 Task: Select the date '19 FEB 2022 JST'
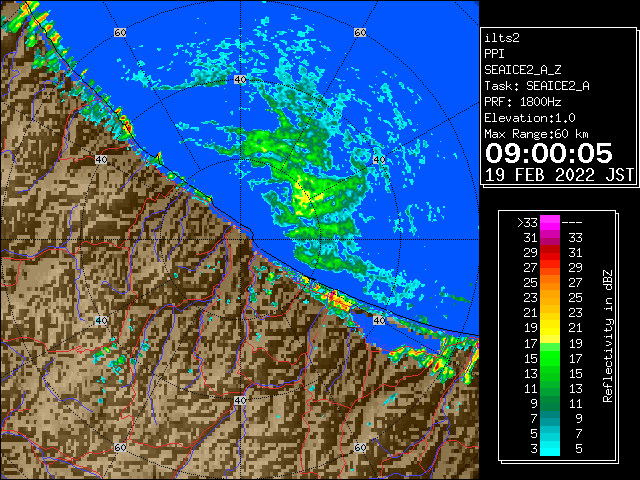[559, 175]
